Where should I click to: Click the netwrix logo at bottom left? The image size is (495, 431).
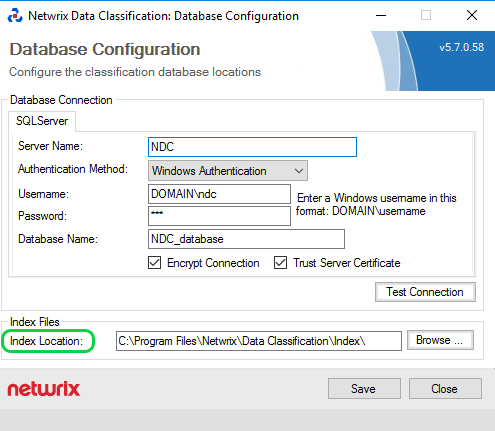(44, 388)
